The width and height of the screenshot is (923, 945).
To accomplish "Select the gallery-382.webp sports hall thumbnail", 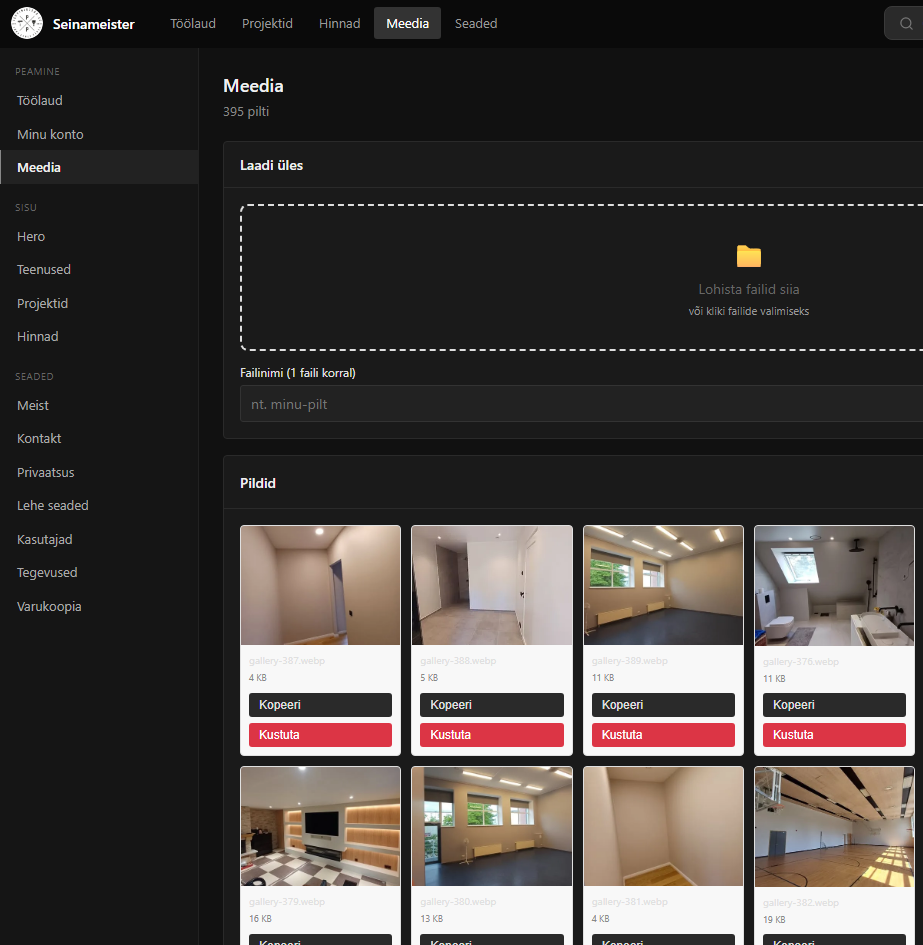I will 834,826.
